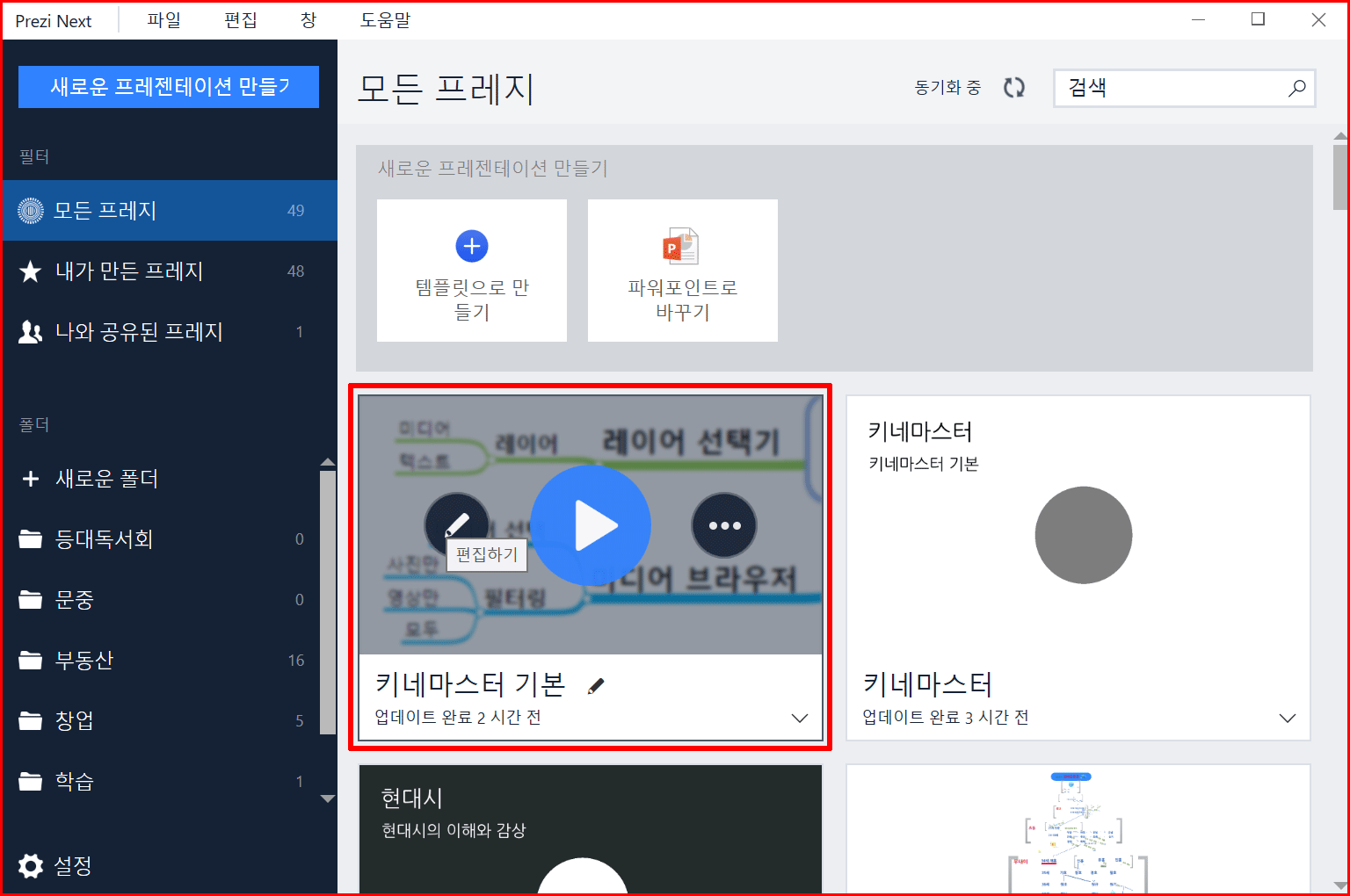
Task: Click main list scrollbar up arrow
Action: 1340,136
